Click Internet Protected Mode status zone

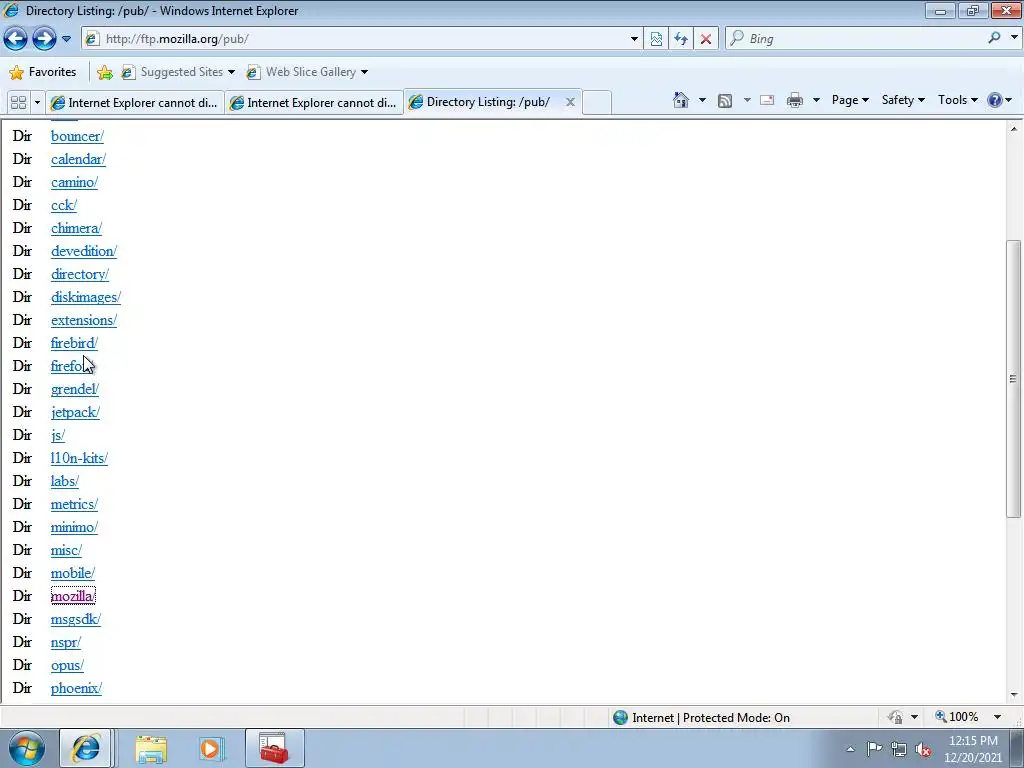point(702,718)
